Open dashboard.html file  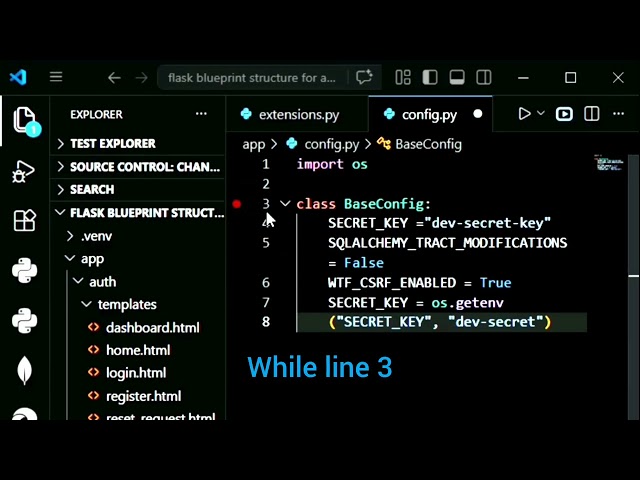(x=153, y=327)
